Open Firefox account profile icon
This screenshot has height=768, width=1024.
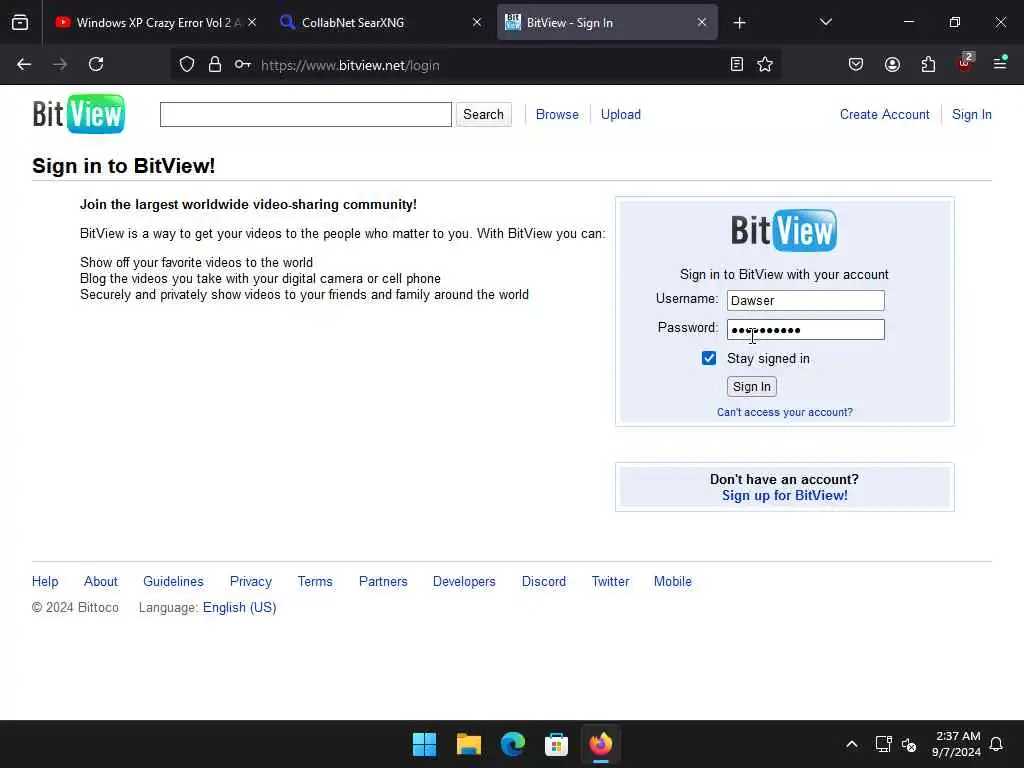[892, 65]
